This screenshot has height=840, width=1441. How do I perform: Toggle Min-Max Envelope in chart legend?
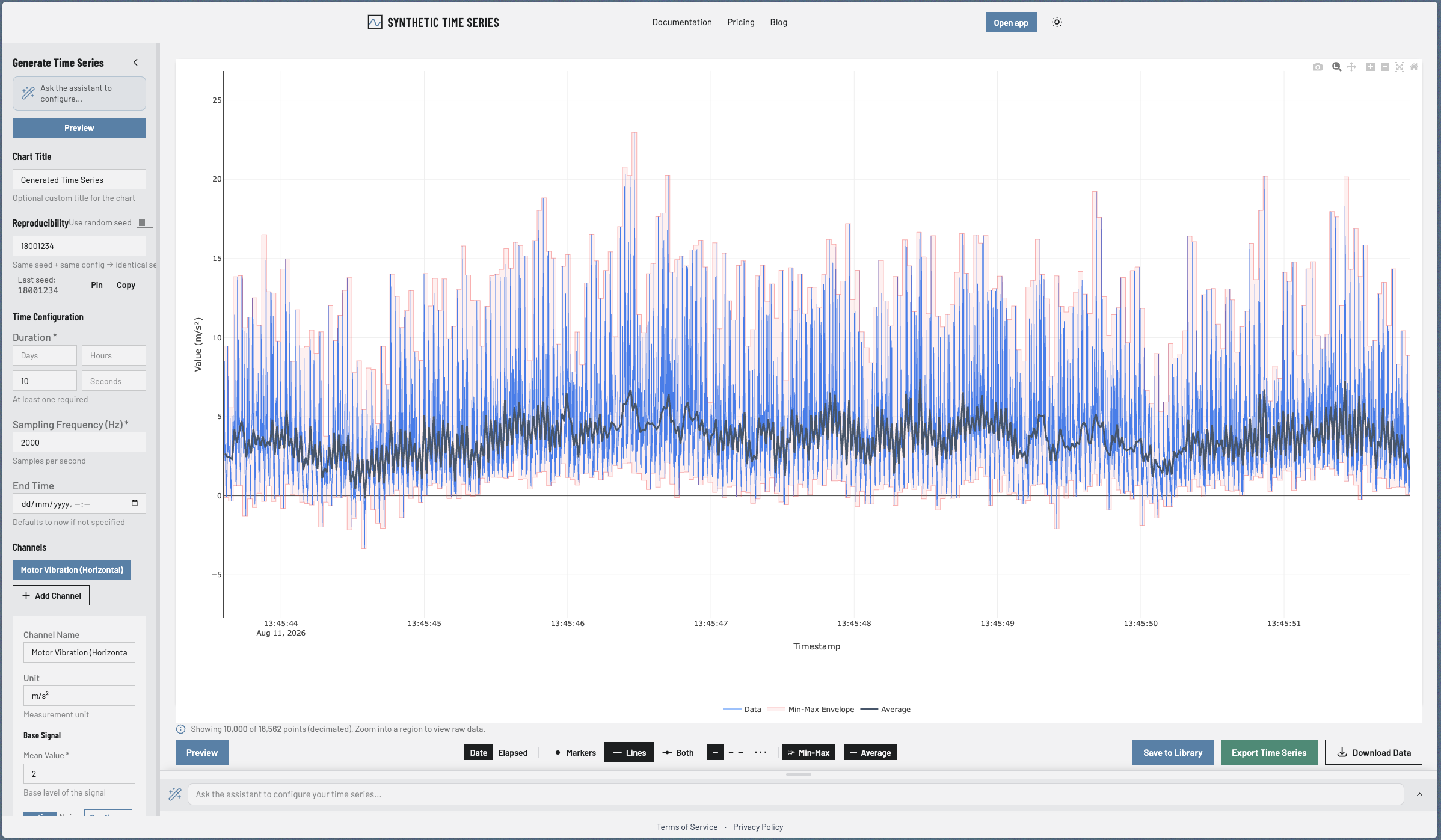[x=811, y=710]
